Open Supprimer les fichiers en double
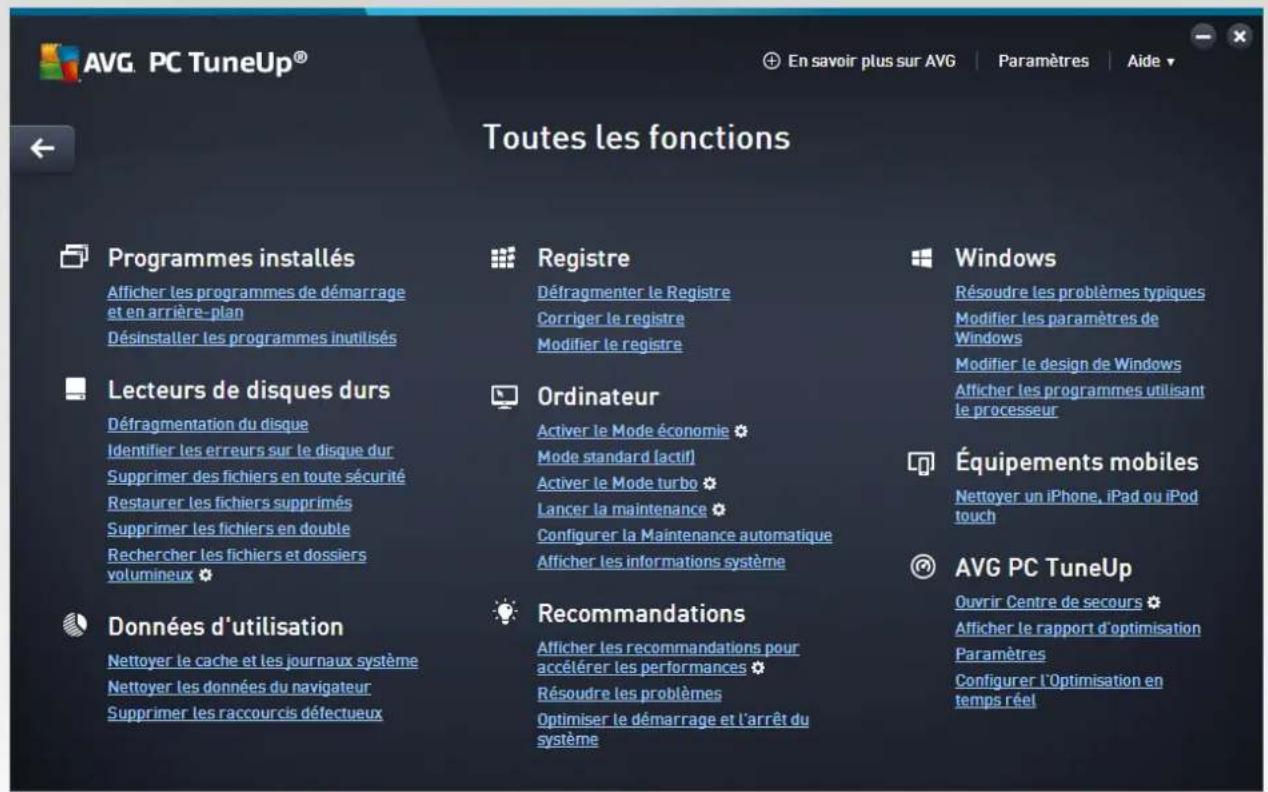This screenshot has width=1268, height=792. (x=228, y=528)
